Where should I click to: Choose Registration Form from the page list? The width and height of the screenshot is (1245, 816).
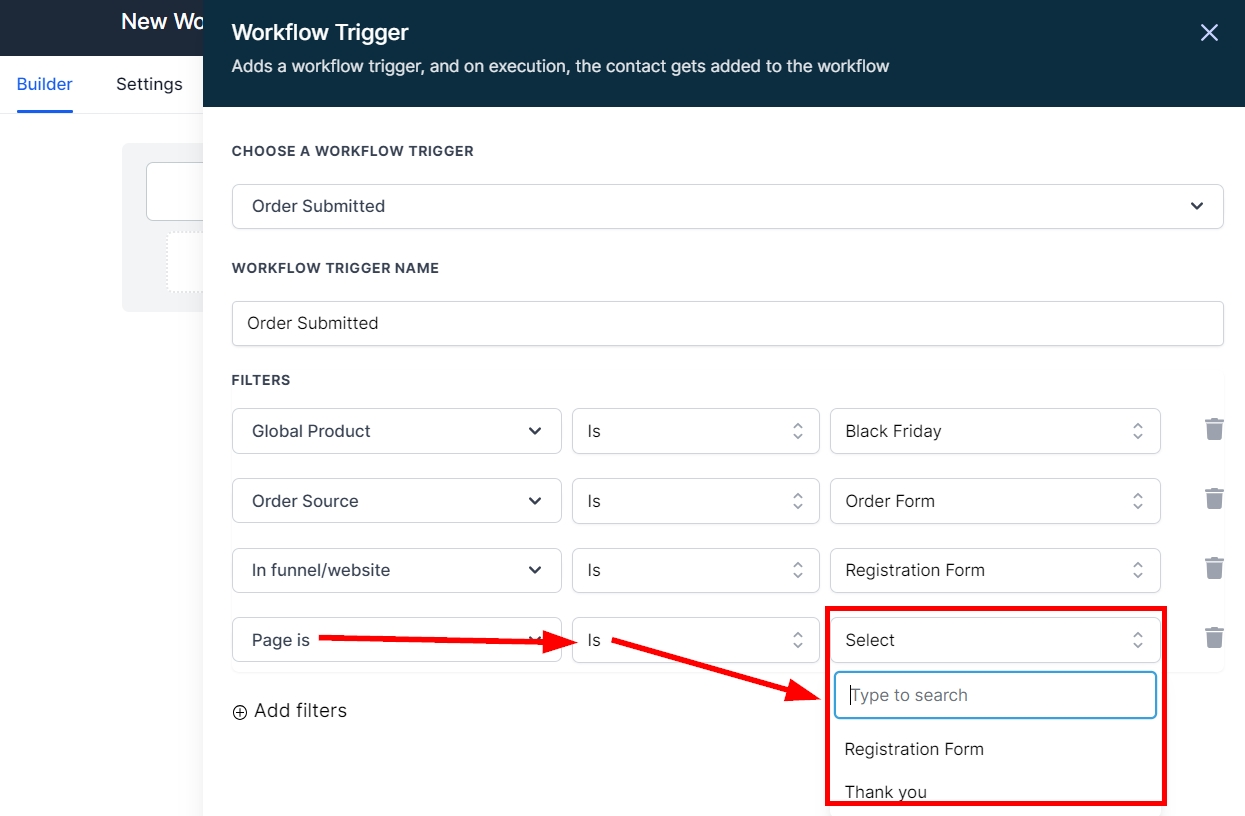tap(914, 749)
